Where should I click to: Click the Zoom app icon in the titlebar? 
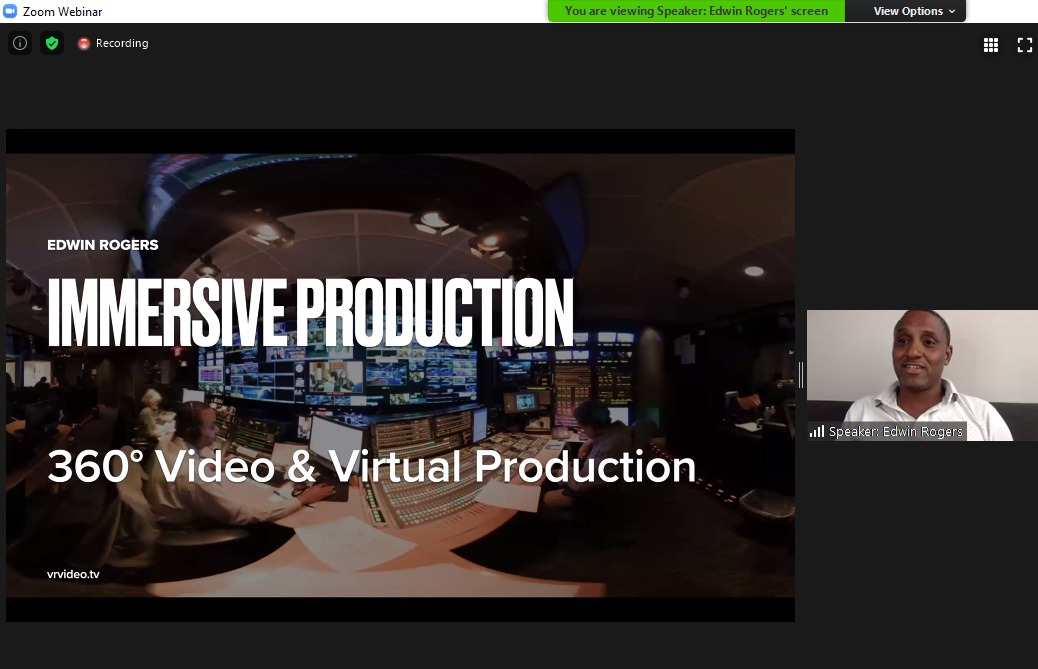(11, 11)
